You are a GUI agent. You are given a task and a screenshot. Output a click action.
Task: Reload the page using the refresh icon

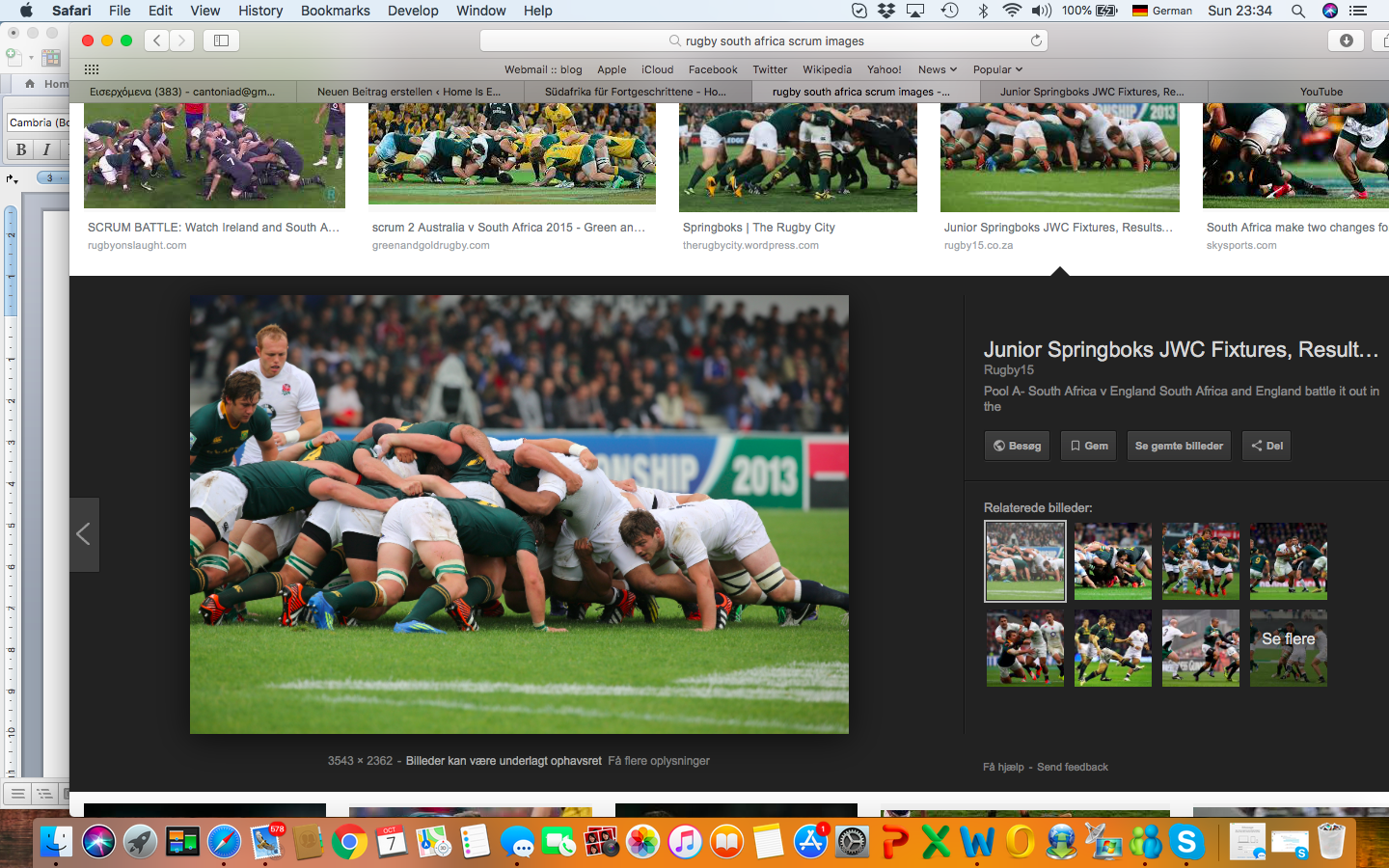(1036, 41)
